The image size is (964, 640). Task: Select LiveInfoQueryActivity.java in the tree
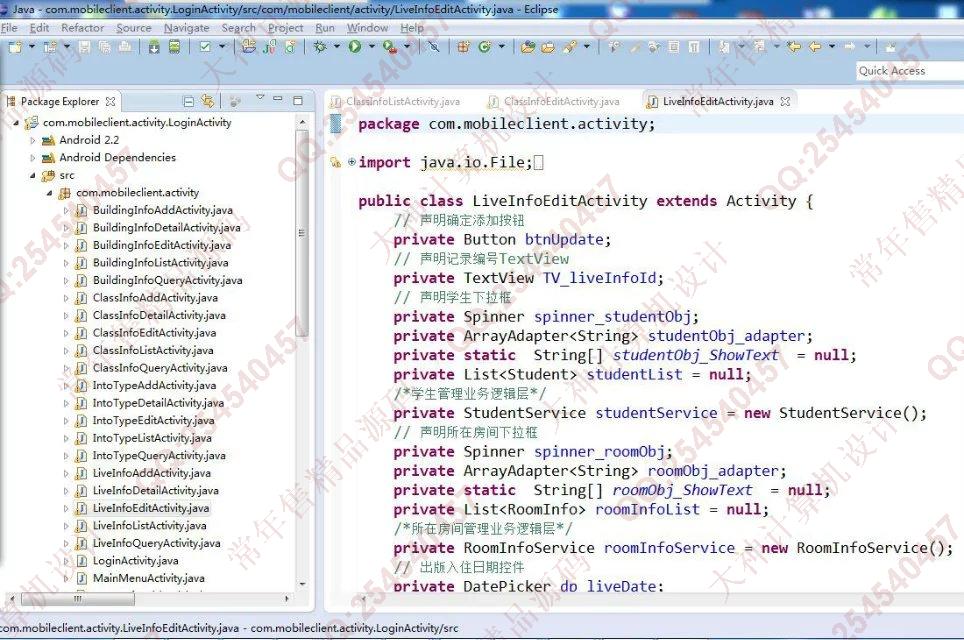click(156, 543)
